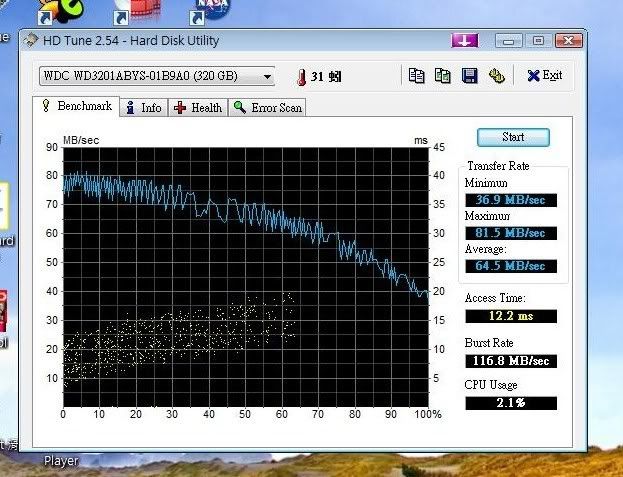Viewport: 623px width, 477px height.
Task: Select the Benchmark tab
Action: [76, 106]
